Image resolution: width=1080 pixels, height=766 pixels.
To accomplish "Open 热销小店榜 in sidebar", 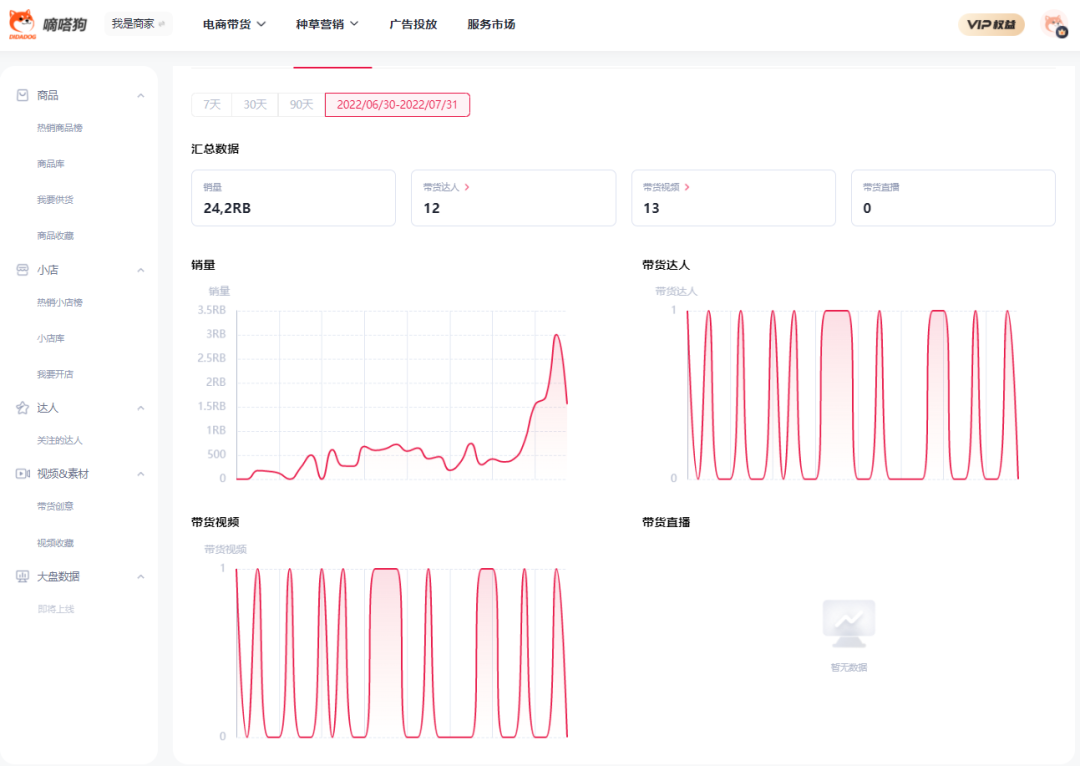I will pos(60,302).
